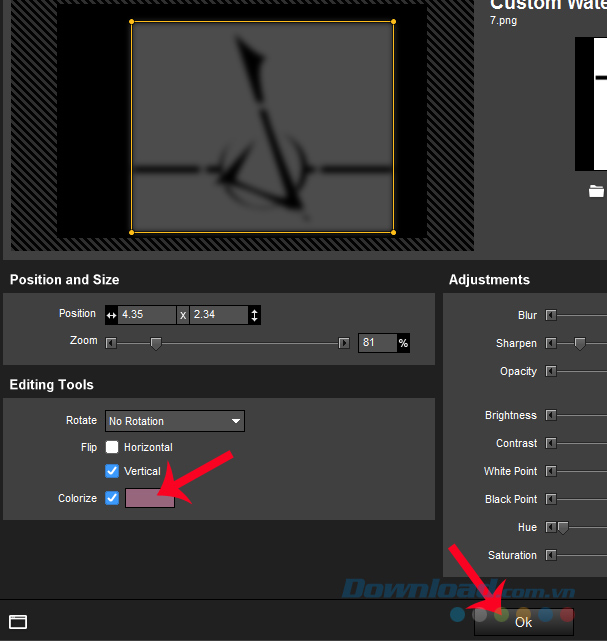
Task: Click the Editing Tools heading
Action: tap(52, 385)
